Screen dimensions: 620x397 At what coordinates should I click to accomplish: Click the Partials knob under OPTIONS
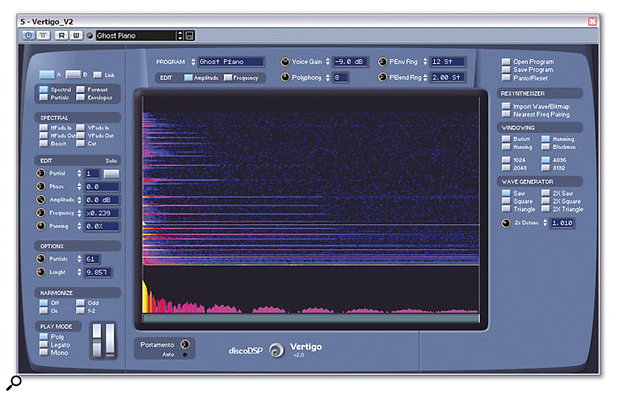point(40,259)
